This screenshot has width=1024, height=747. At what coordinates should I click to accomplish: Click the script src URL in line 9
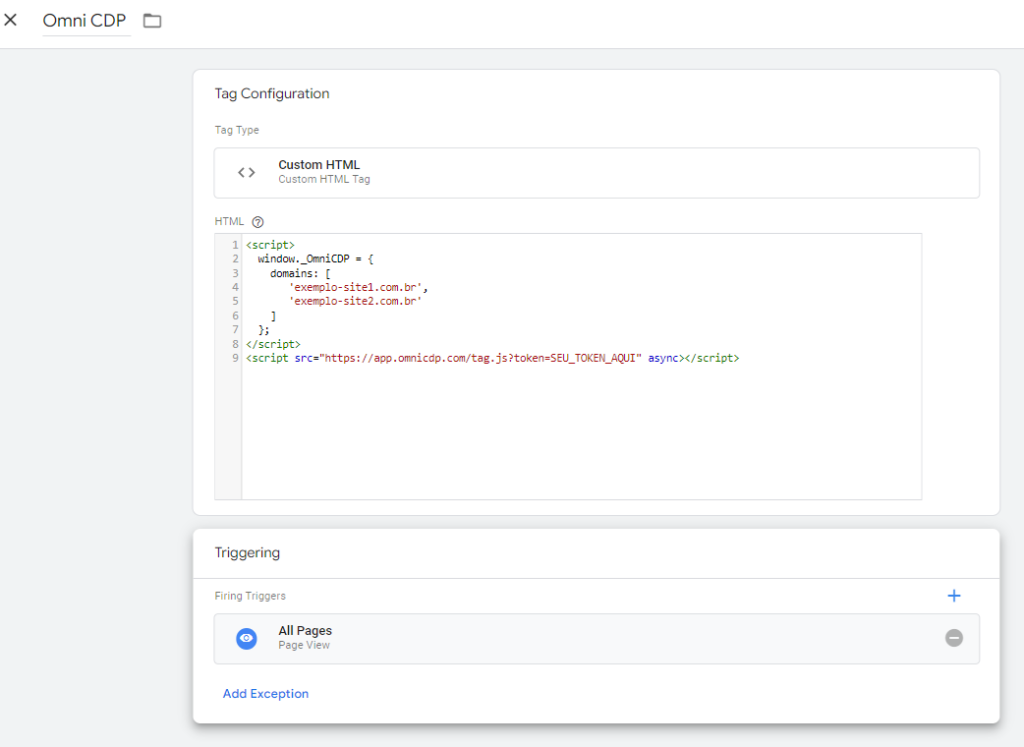481,358
